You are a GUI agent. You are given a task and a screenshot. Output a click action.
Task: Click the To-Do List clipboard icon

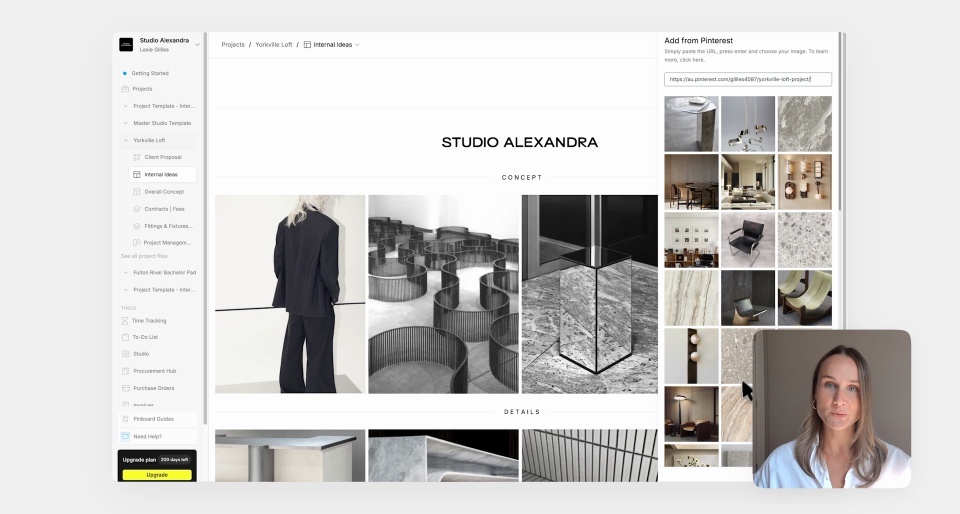pos(125,337)
